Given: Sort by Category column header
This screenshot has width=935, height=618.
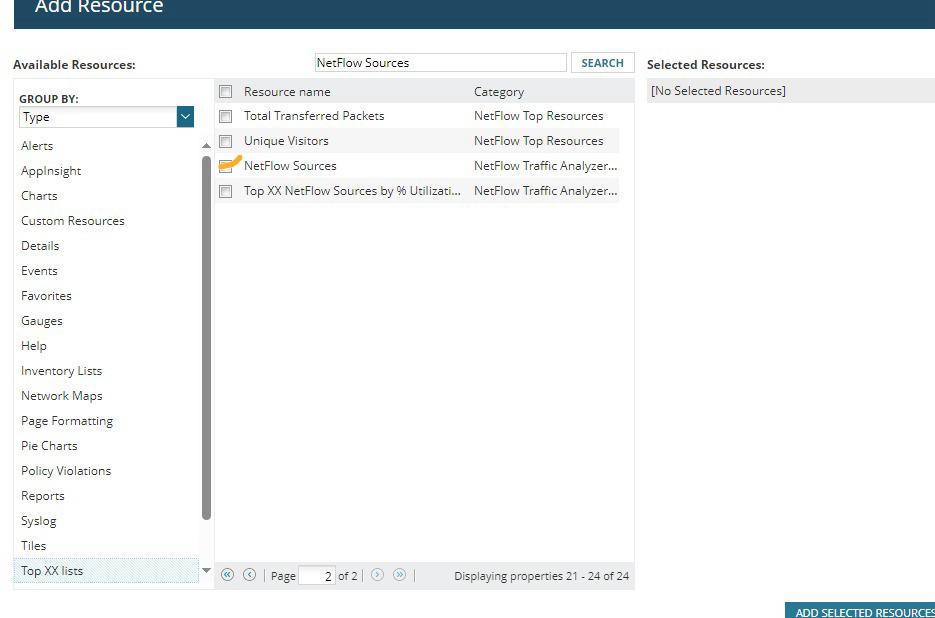Looking at the screenshot, I should pos(499,92).
